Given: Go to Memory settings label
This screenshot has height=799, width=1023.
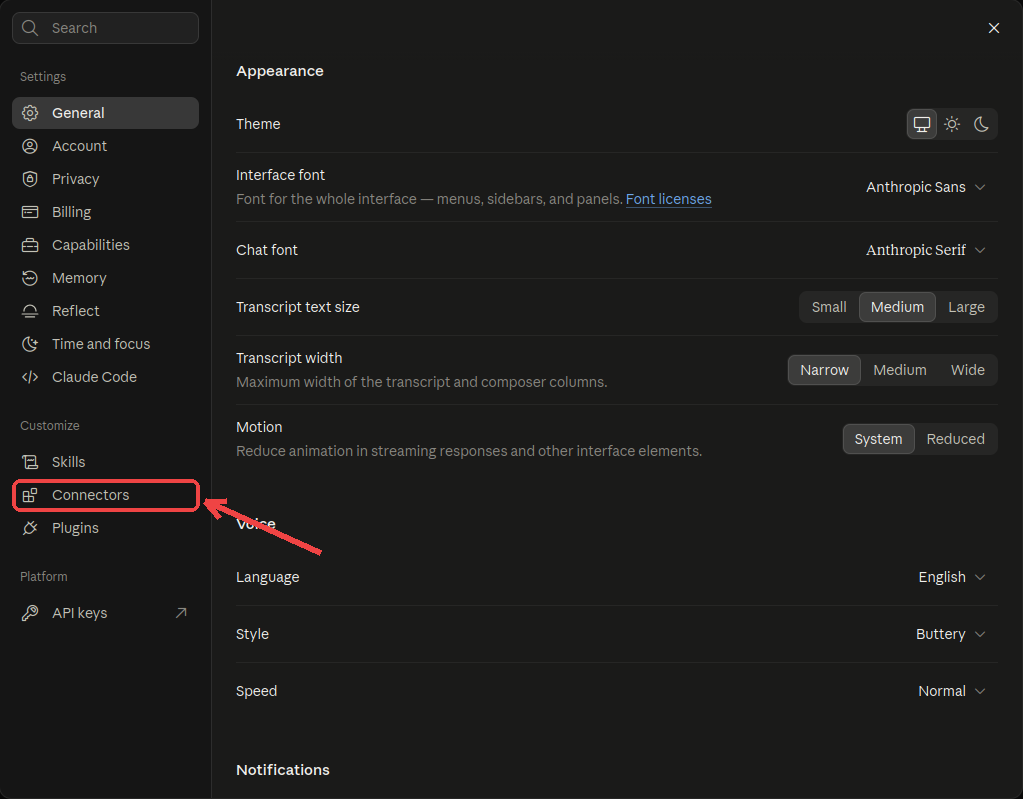Looking at the screenshot, I should pyautogui.click(x=79, y=278).
